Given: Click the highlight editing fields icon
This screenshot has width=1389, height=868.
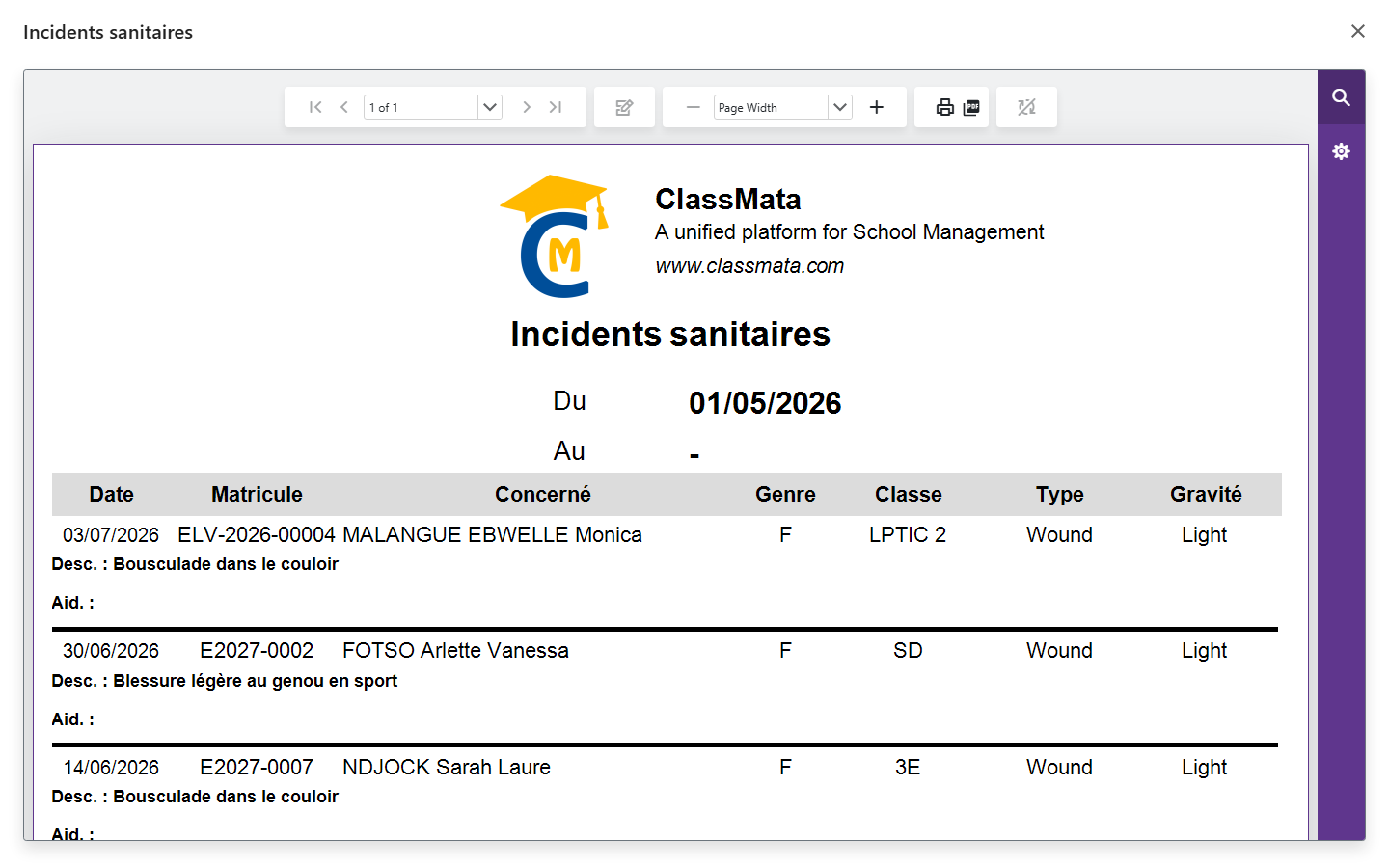Looking at the screenshot, I should click(x=1026, y=107).
